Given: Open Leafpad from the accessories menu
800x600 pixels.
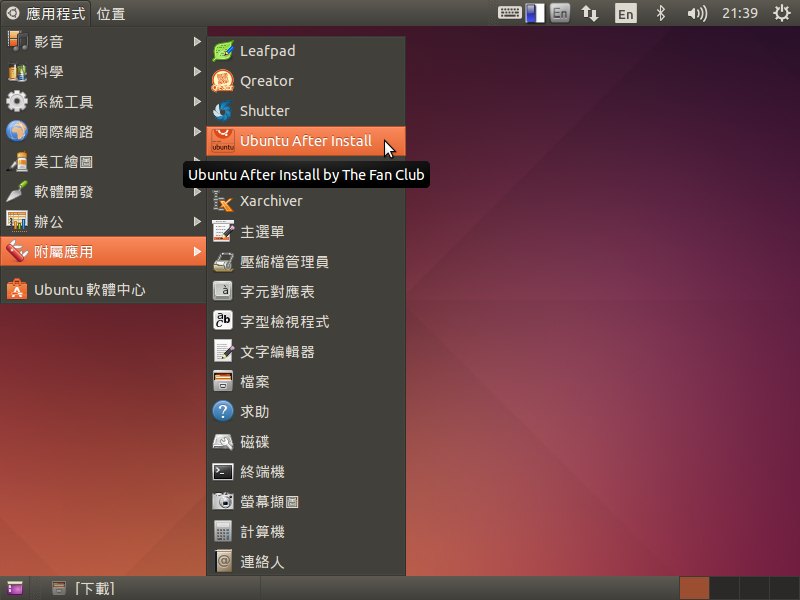Looking at the screenshot, I should pyautogui.click(x=306, y=51).
